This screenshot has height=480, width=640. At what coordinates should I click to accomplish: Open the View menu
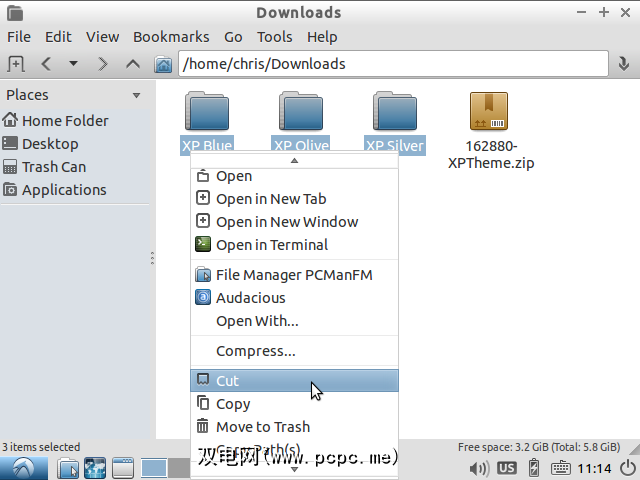102,37
